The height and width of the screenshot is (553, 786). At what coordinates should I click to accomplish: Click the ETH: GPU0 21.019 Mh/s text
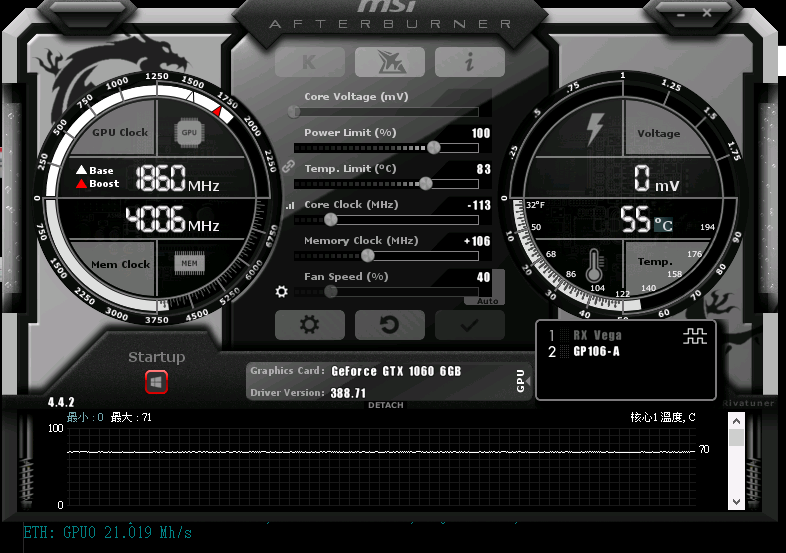[108, 532]
